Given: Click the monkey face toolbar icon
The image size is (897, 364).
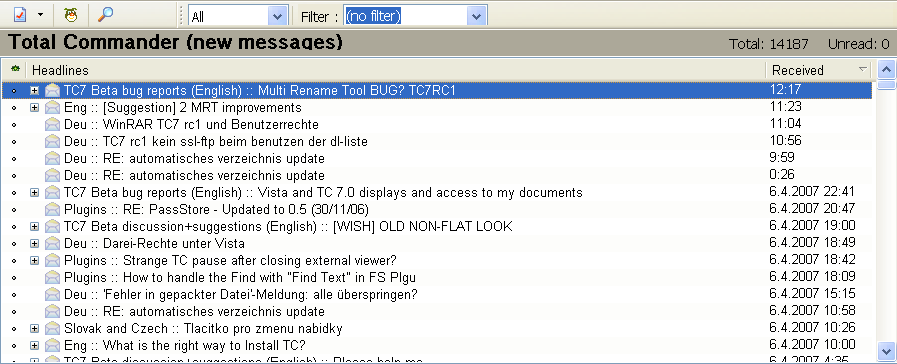Looking at the screenshot, I should pyautogui.click(x=71, y=14).
